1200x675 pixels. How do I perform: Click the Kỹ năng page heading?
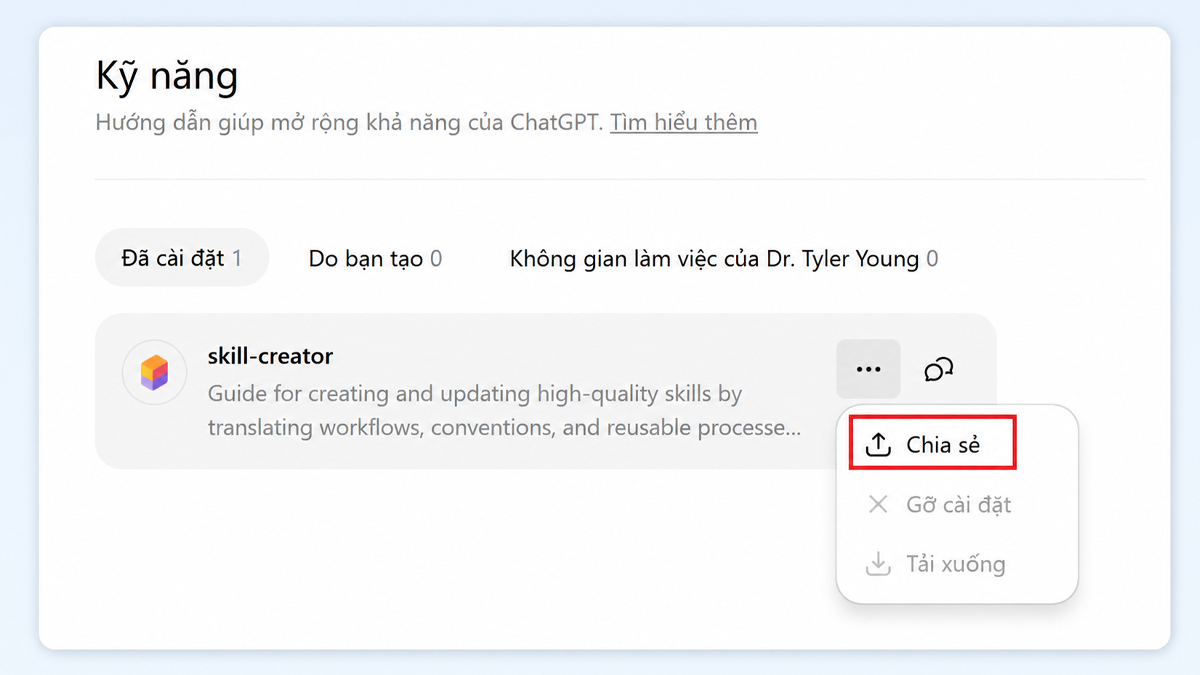click(167, 76)
